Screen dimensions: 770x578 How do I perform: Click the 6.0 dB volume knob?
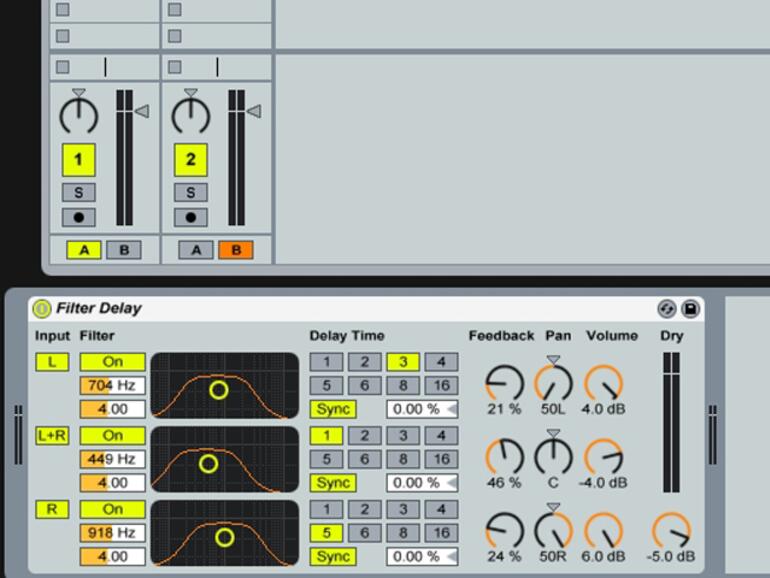(604, 531)
